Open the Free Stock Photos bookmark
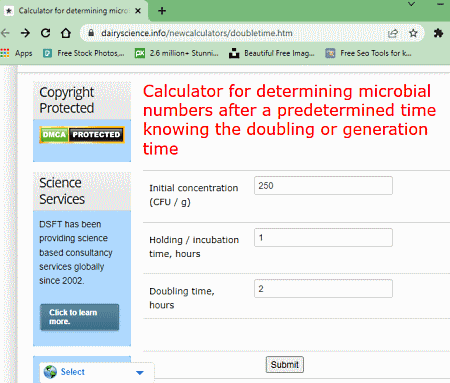 pos(84,53)
